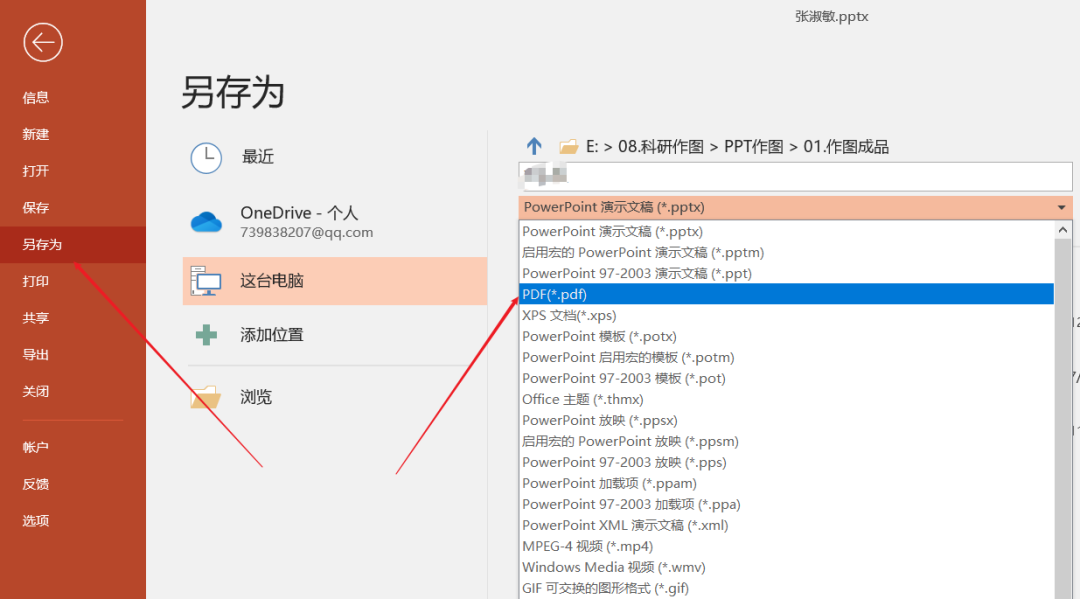The image size is (1080, 599).
Task: Select PowerPoint 97-2003 模板 (*.pot)
Action: coord(786,378)
